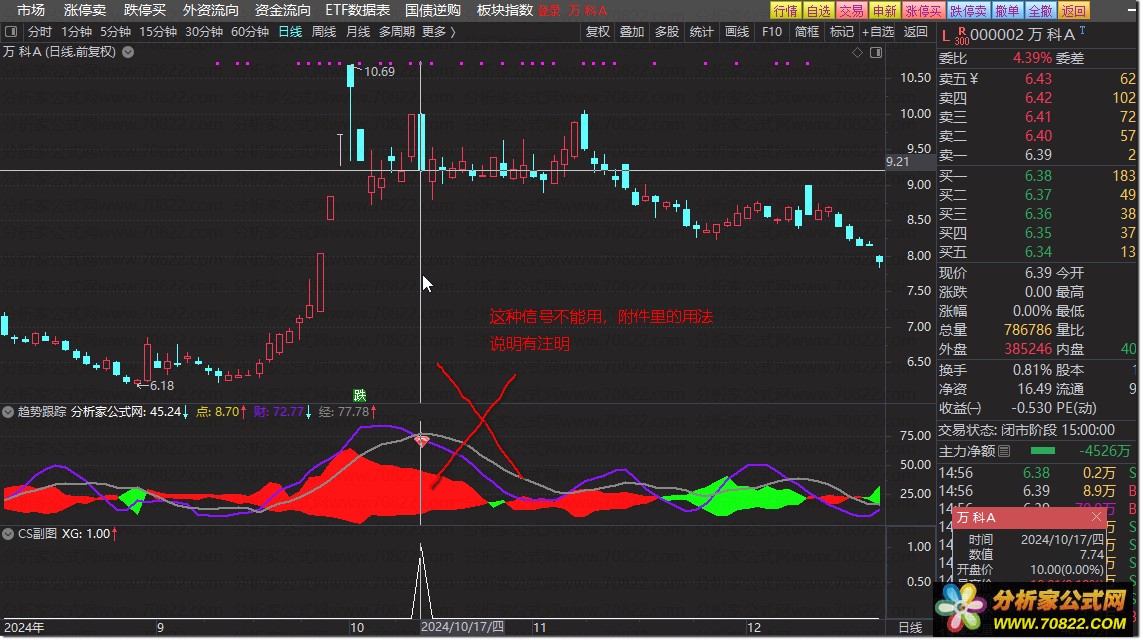Switch to 5分钟 chart period
Screen dimensions: 1143x640
(x=115, y=32)
